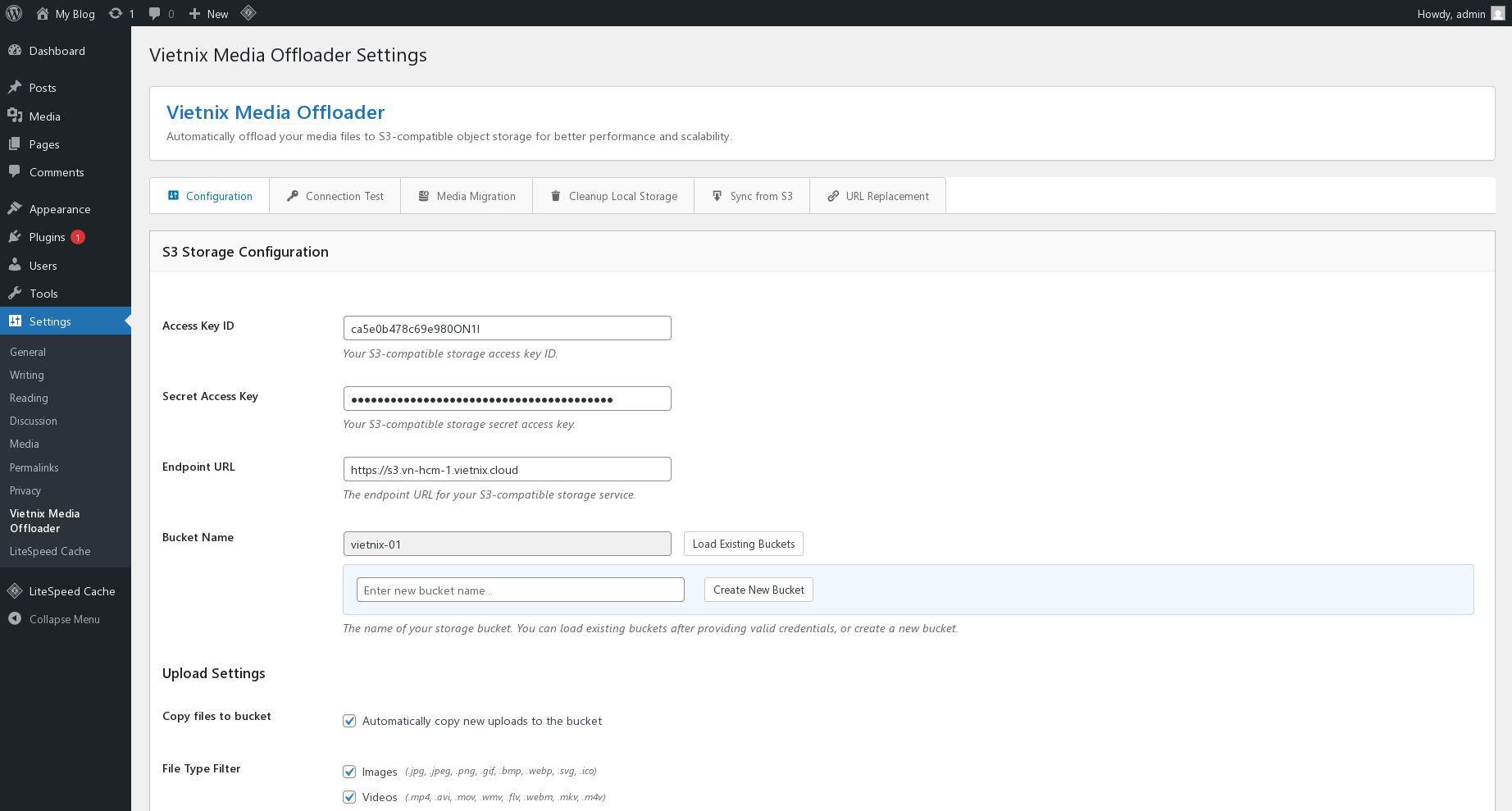
Task: Select the plug icon on Connection Test tab
Action: click(x=293, y=195)
